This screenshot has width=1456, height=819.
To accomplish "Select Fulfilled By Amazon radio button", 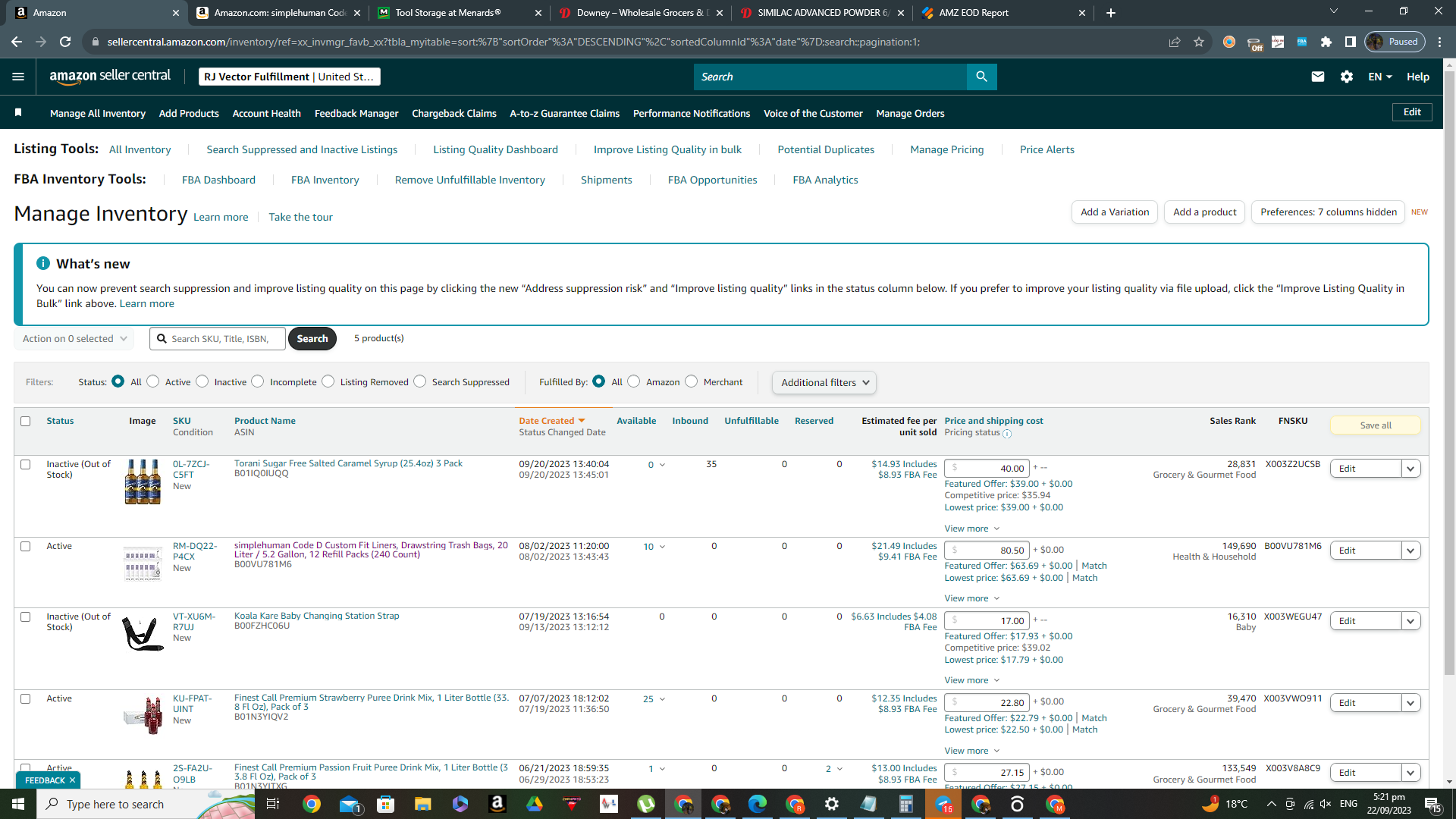I will click(634, 381).
